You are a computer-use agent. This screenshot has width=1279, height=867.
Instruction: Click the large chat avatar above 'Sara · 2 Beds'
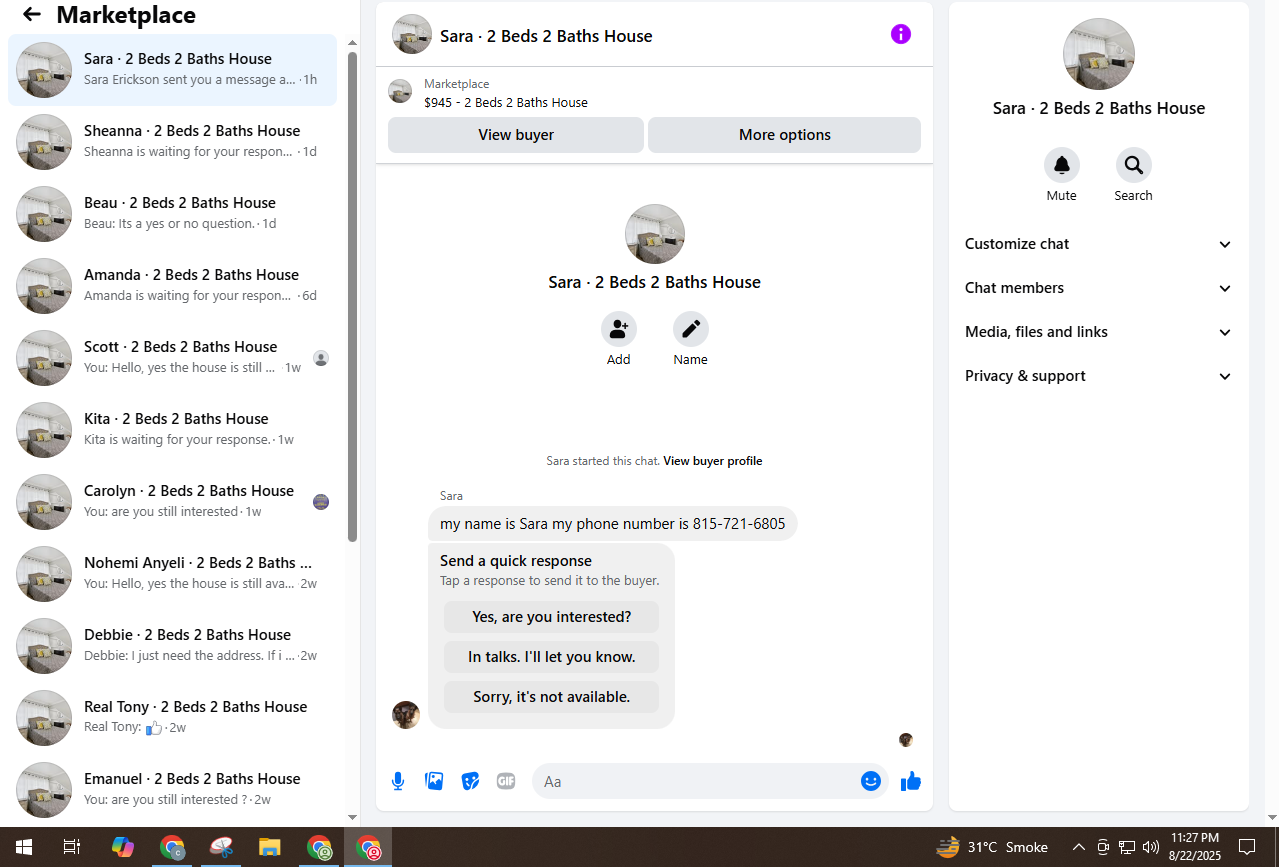pos(655,234)
